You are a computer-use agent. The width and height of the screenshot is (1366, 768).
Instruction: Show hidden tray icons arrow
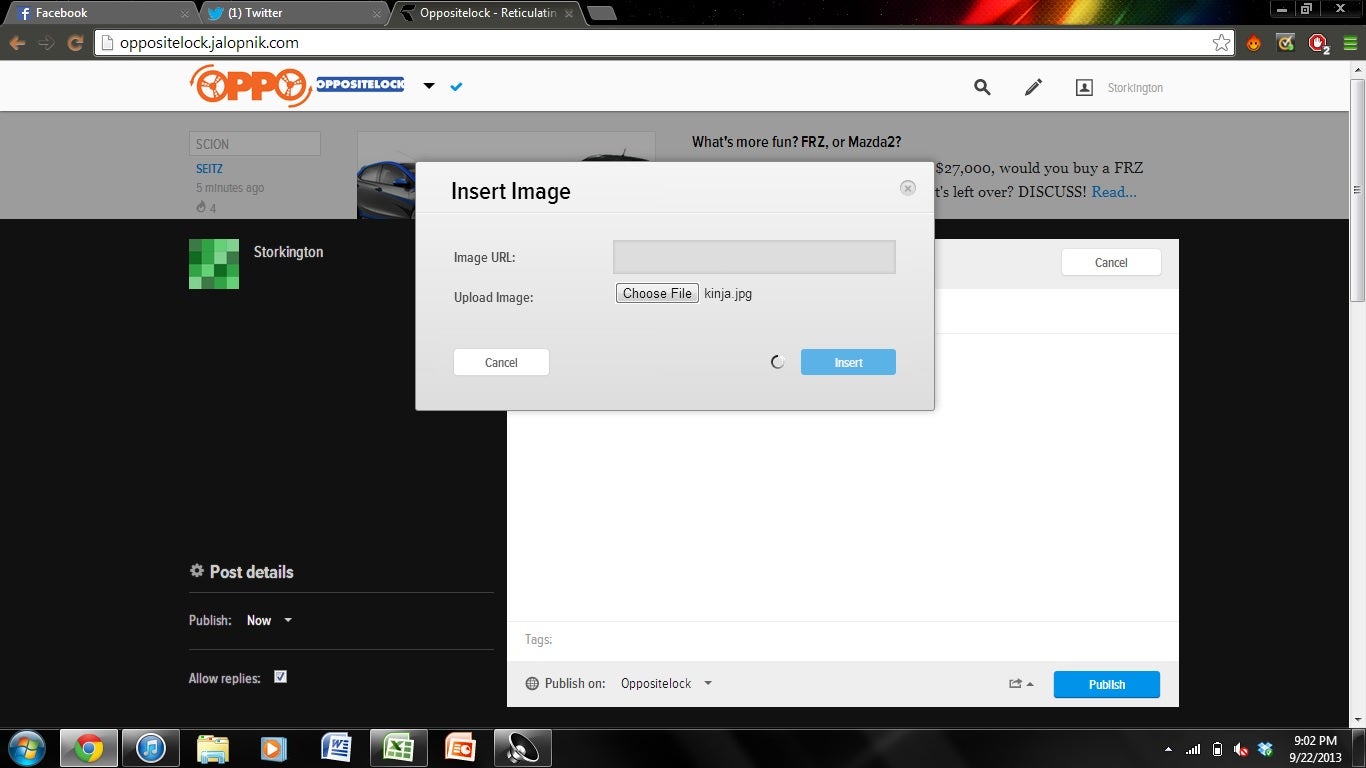click(x=1168, y=749)
